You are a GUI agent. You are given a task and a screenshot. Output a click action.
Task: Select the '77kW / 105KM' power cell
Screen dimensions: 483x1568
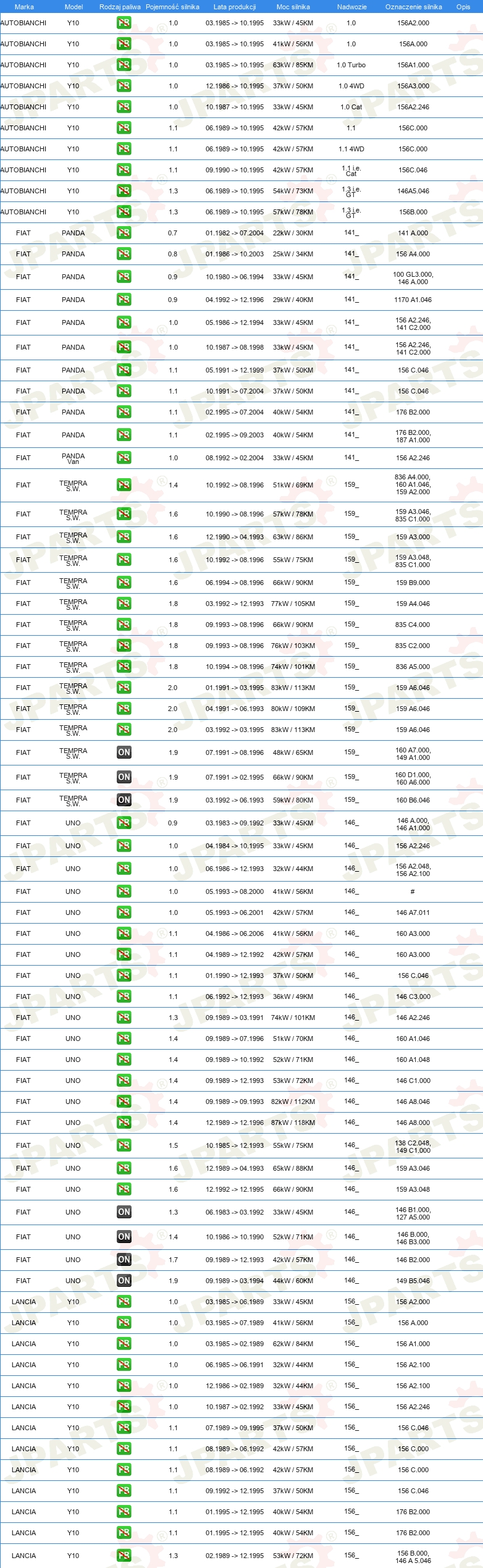293,604
